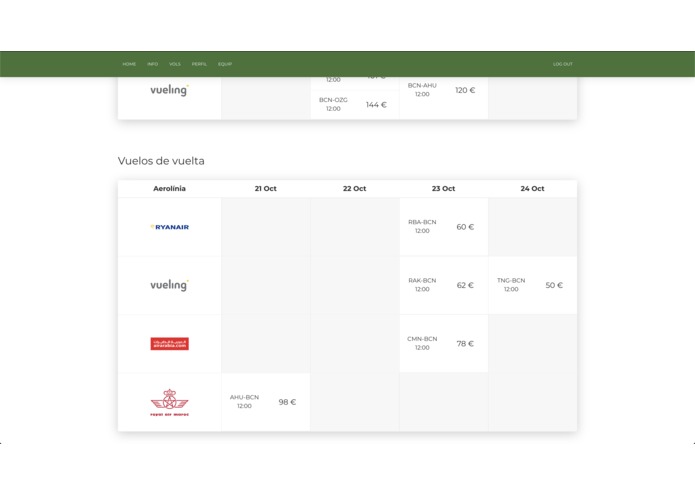The height and width of the screenshot is (494, 695).
Task: Click the 98 € price
Action: click(287, 402)
